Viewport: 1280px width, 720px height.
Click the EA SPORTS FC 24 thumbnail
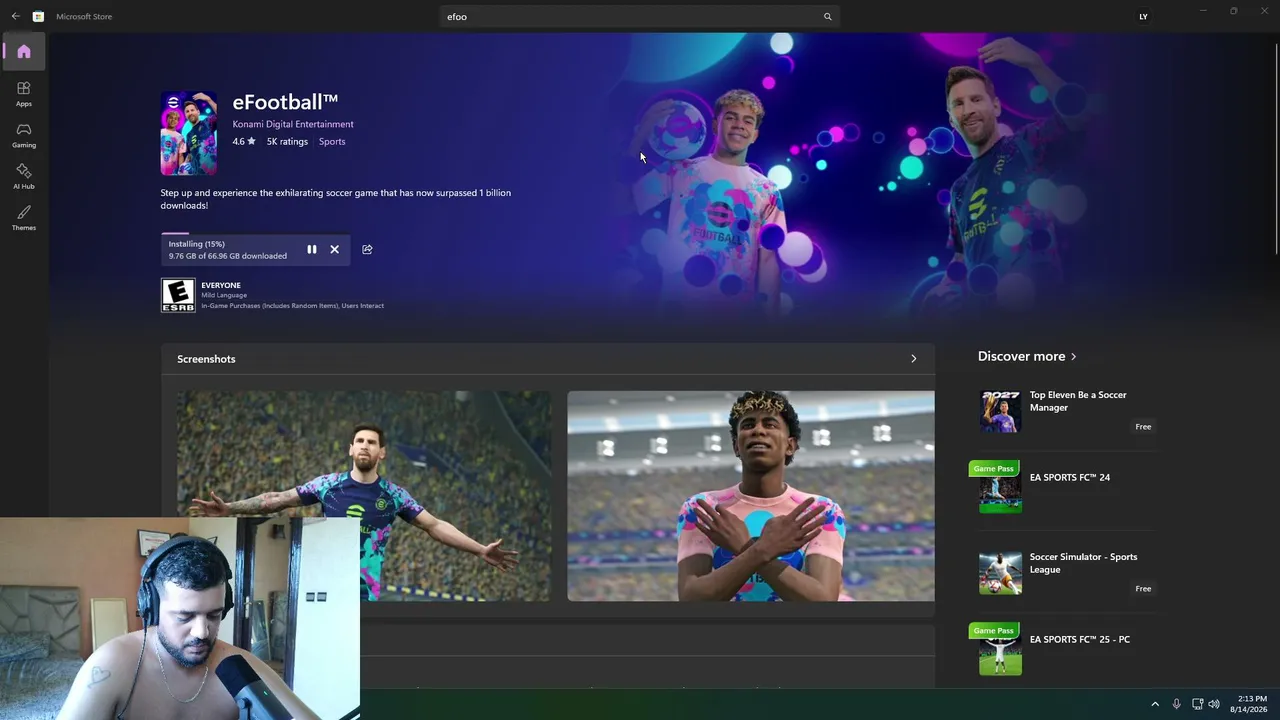[1000, 492]
